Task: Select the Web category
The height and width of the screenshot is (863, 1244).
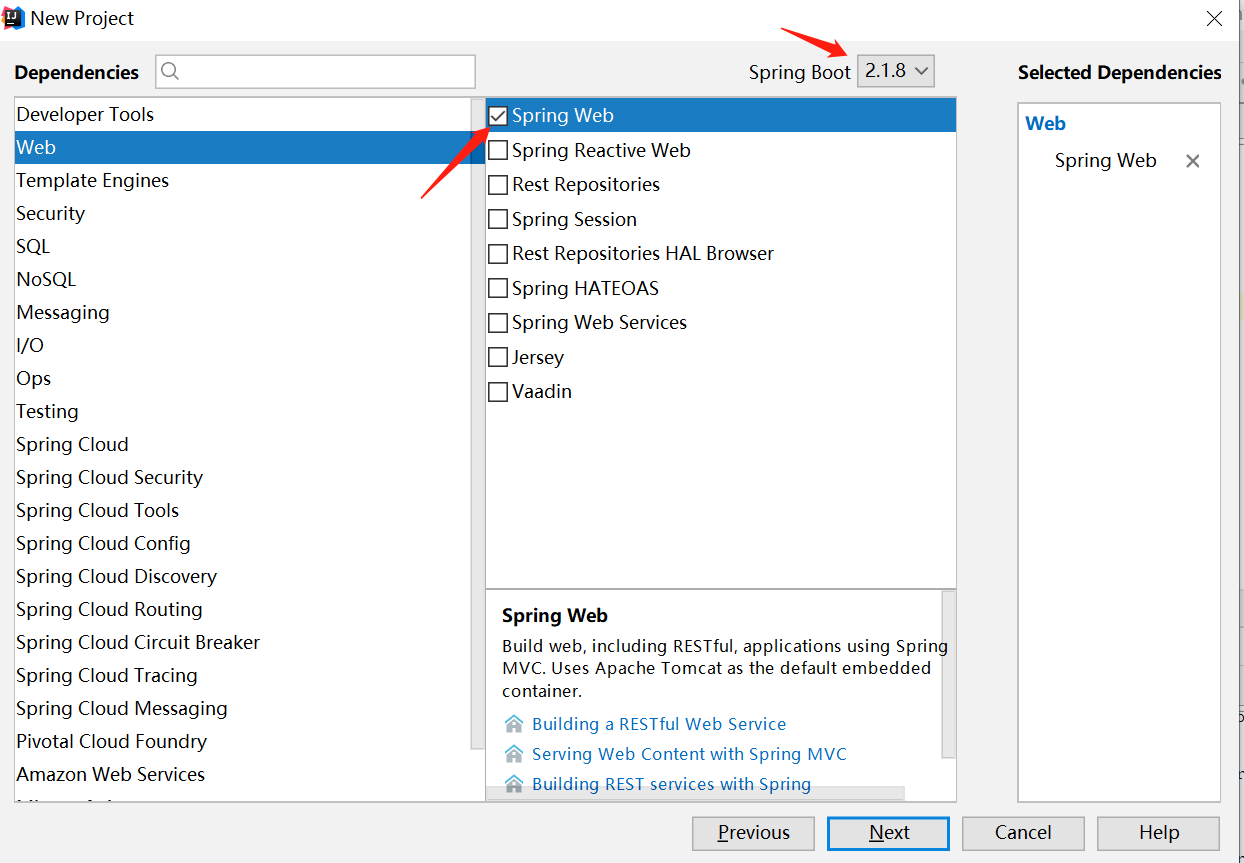Action: (x=243, y=147)
